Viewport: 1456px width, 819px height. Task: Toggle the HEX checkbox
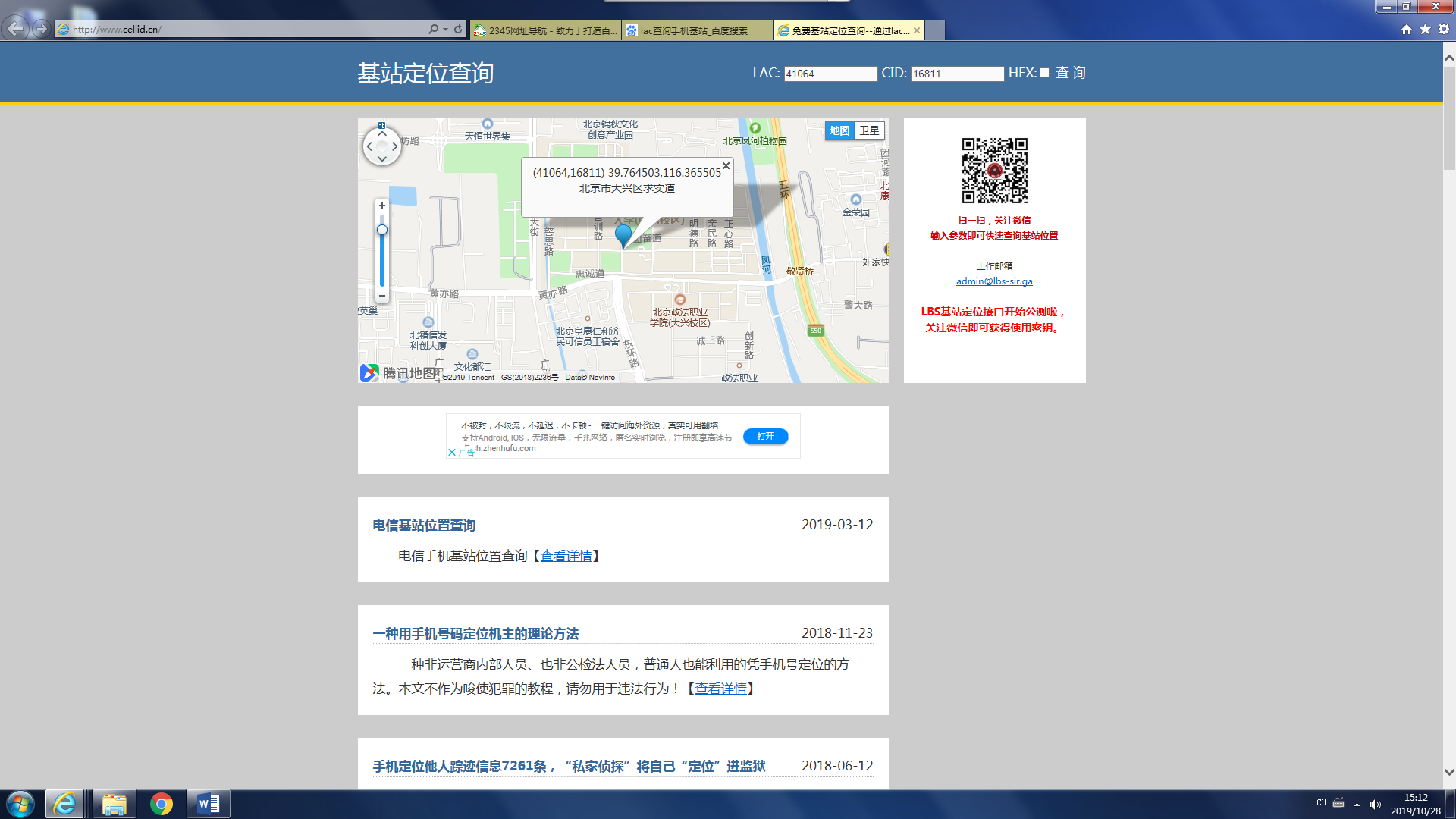(1044, 73)
